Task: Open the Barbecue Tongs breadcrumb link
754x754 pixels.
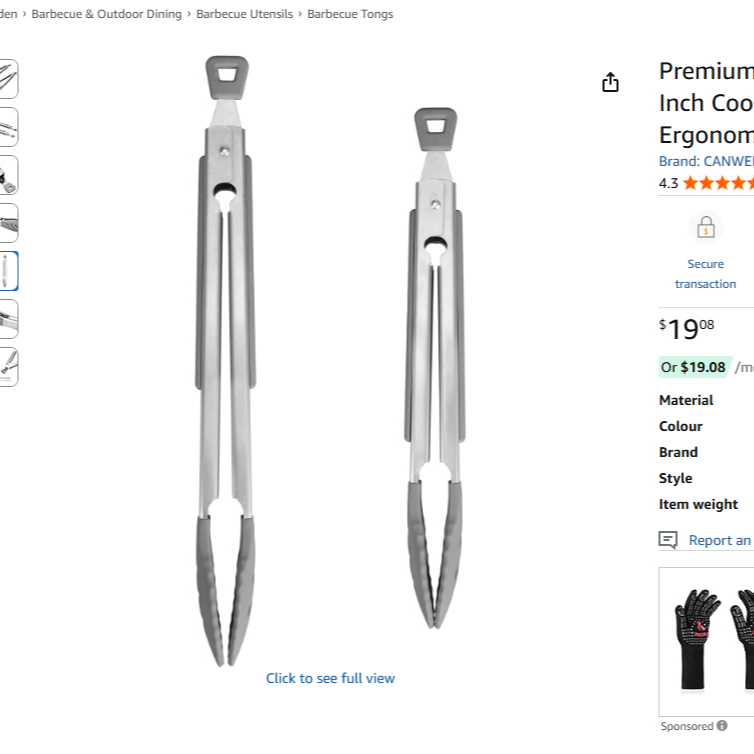Action: pyautogui.click(x=350, y=14)
